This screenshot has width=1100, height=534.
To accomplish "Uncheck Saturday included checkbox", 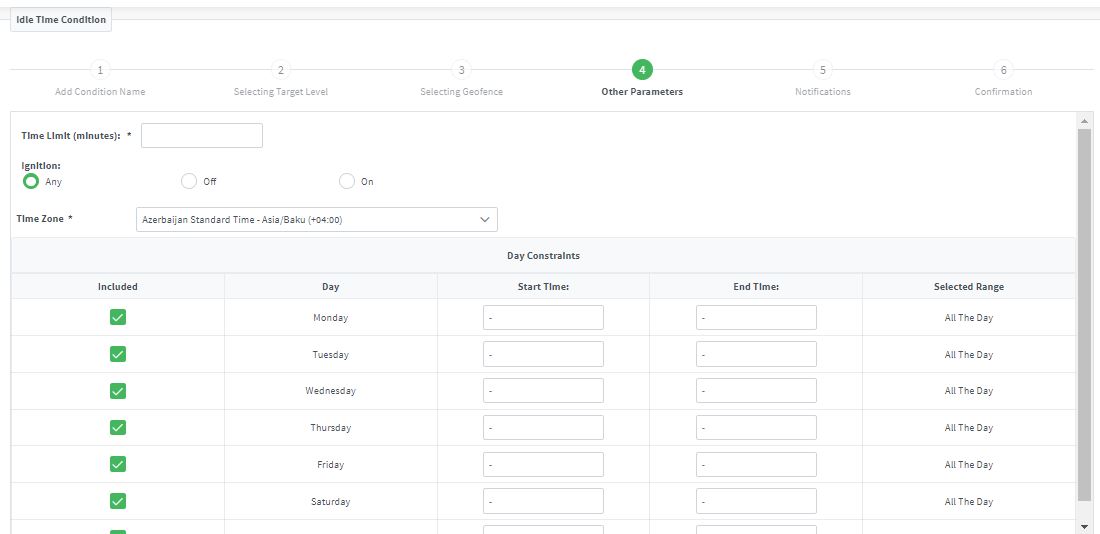I will pos(118,501).
